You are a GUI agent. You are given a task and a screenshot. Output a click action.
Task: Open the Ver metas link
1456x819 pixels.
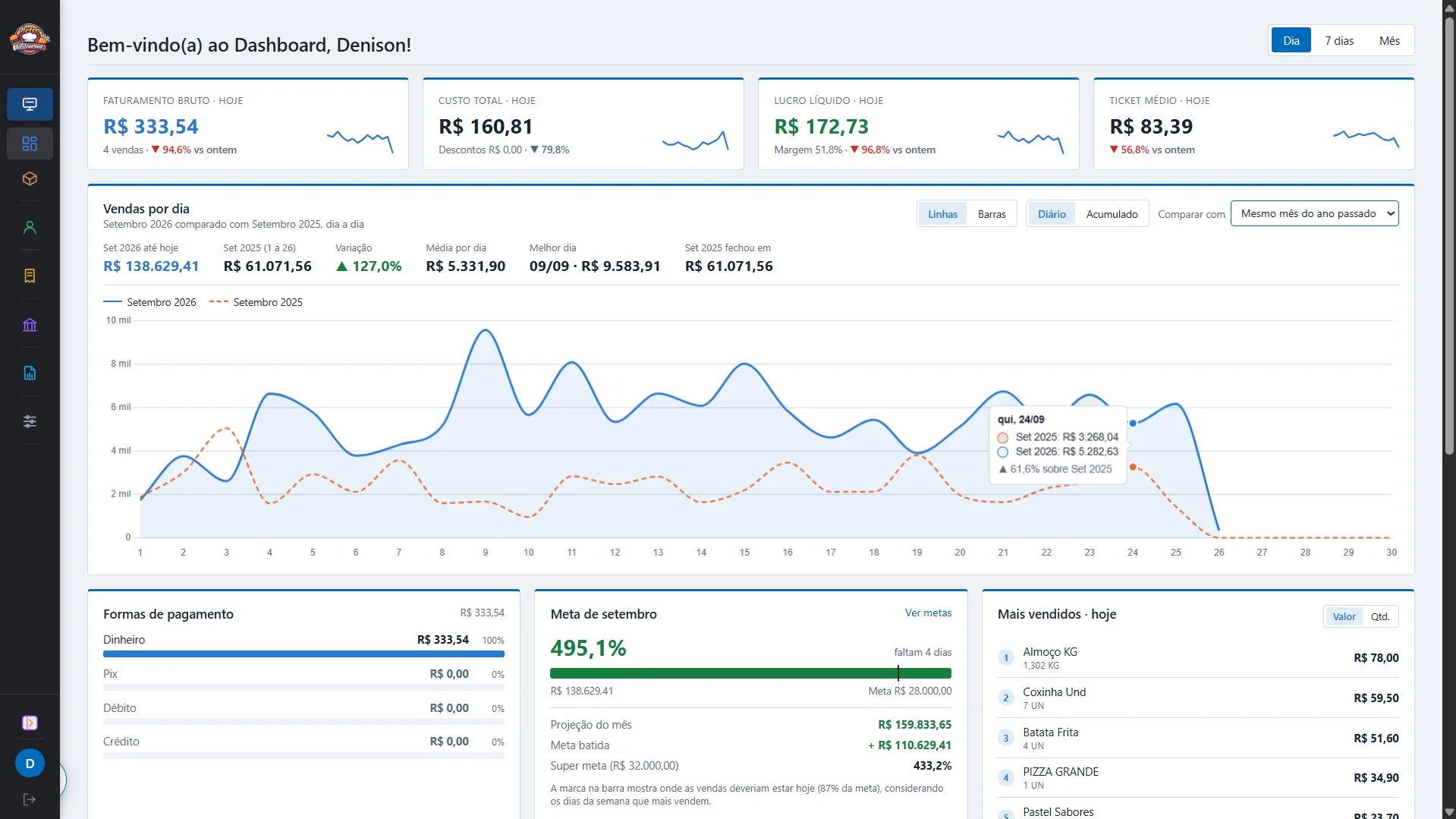tap(927, 613)
